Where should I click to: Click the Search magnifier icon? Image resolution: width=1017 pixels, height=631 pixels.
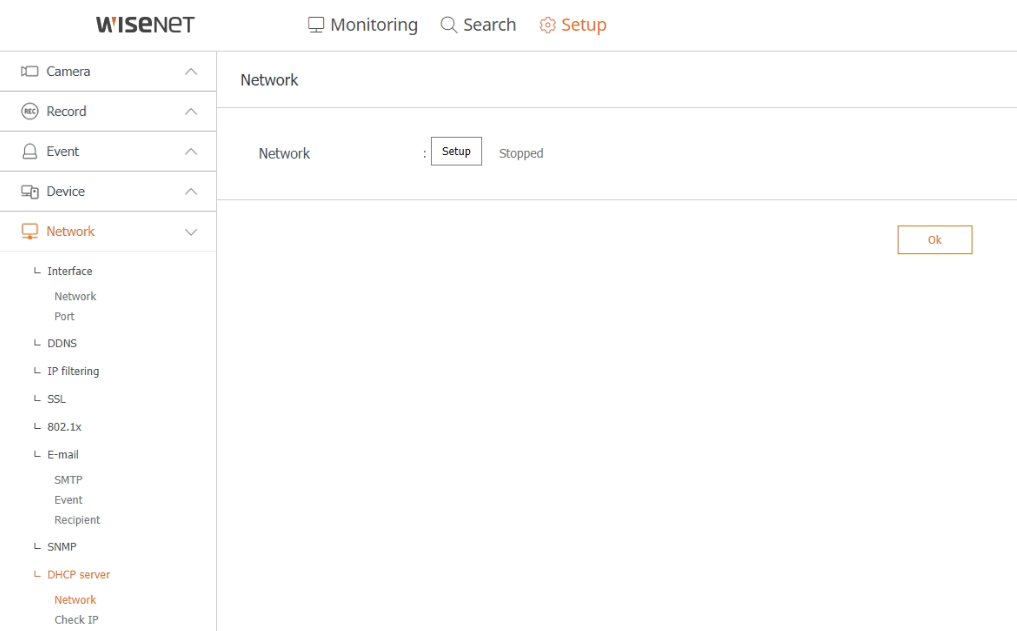pos(448,25)
